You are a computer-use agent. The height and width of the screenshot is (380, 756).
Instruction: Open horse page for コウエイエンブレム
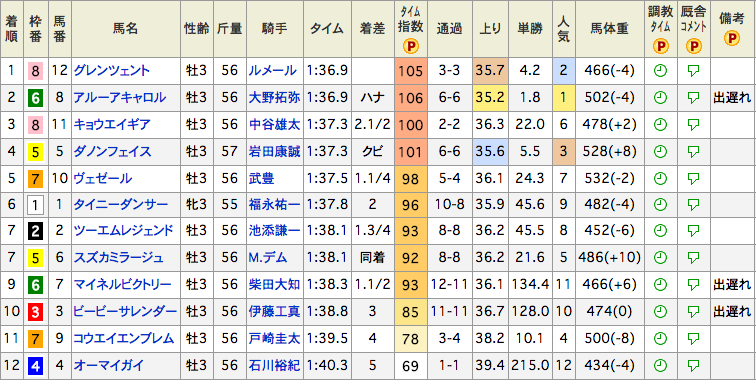coord(123,339)
